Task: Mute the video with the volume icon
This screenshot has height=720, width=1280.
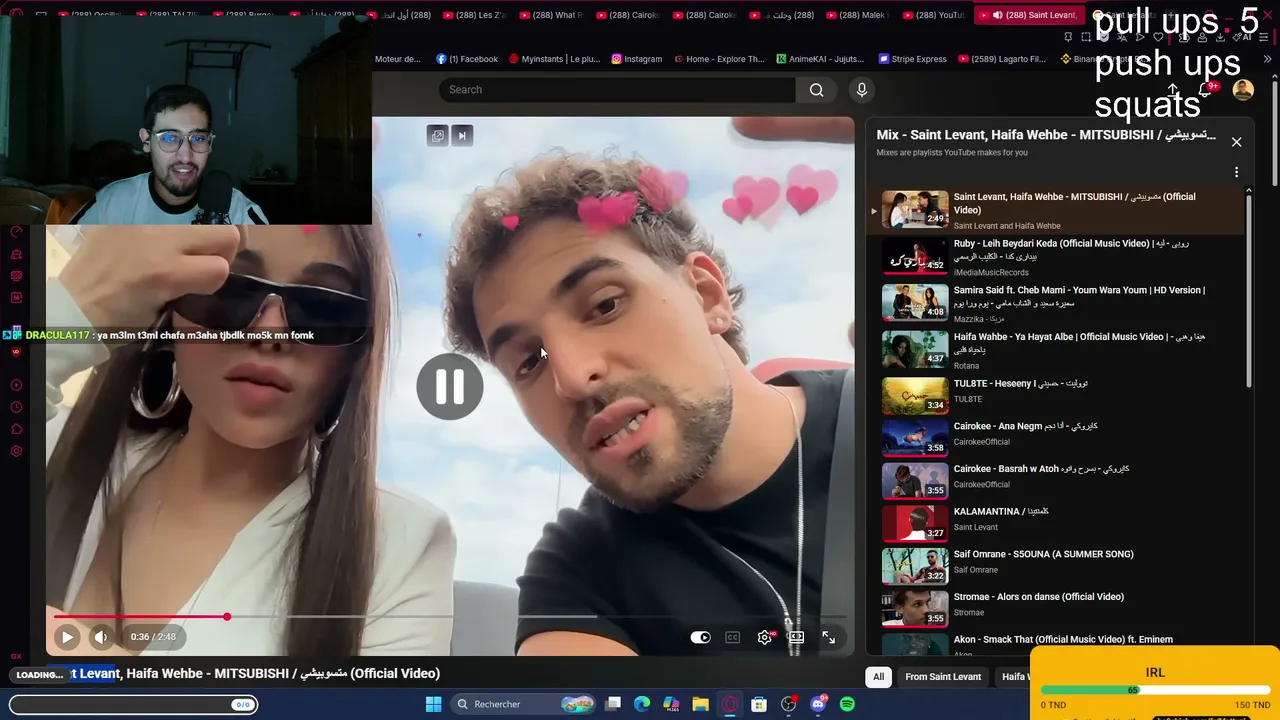Action: 101,637
